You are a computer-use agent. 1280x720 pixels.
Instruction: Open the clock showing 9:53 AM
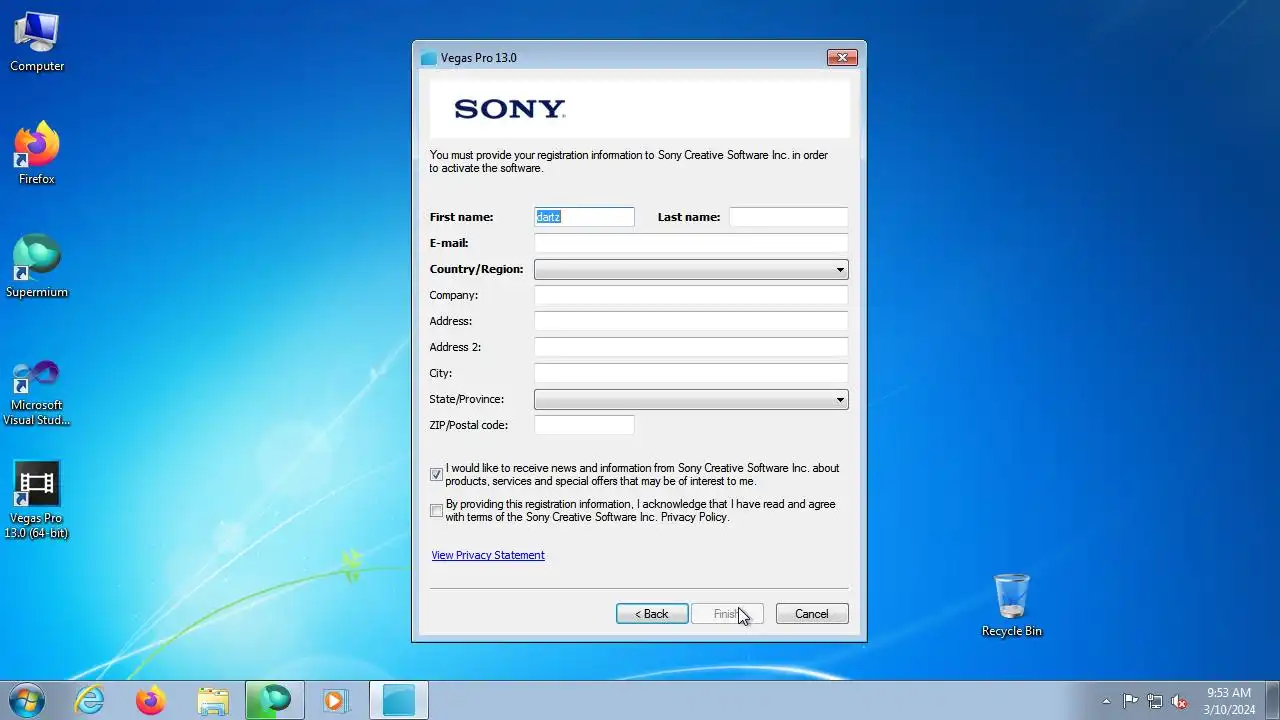pos(1229,700)
